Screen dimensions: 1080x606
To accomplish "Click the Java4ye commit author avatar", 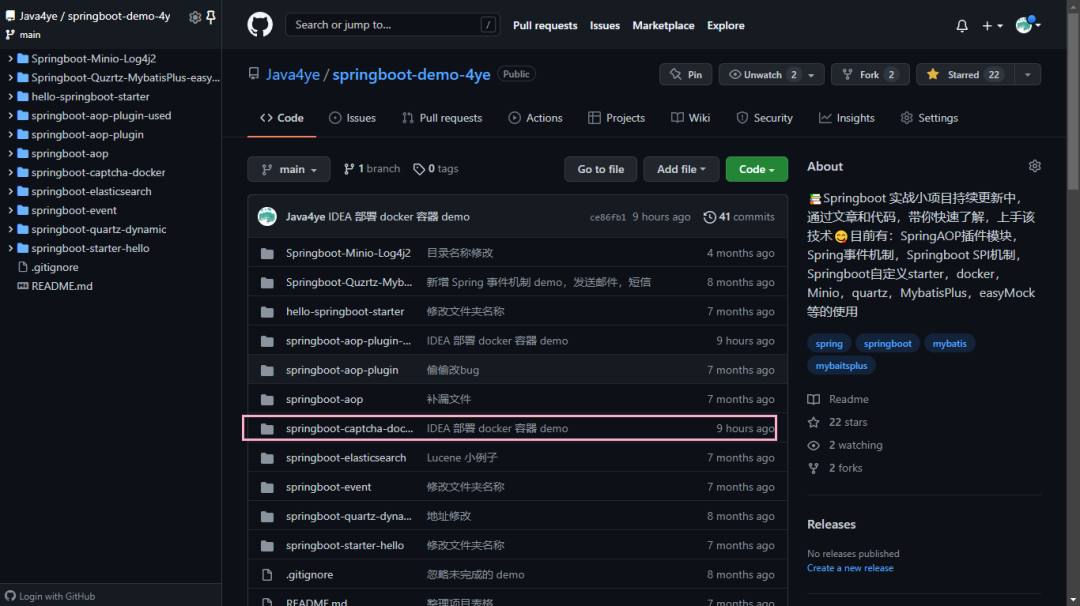I will click(267, 217).
